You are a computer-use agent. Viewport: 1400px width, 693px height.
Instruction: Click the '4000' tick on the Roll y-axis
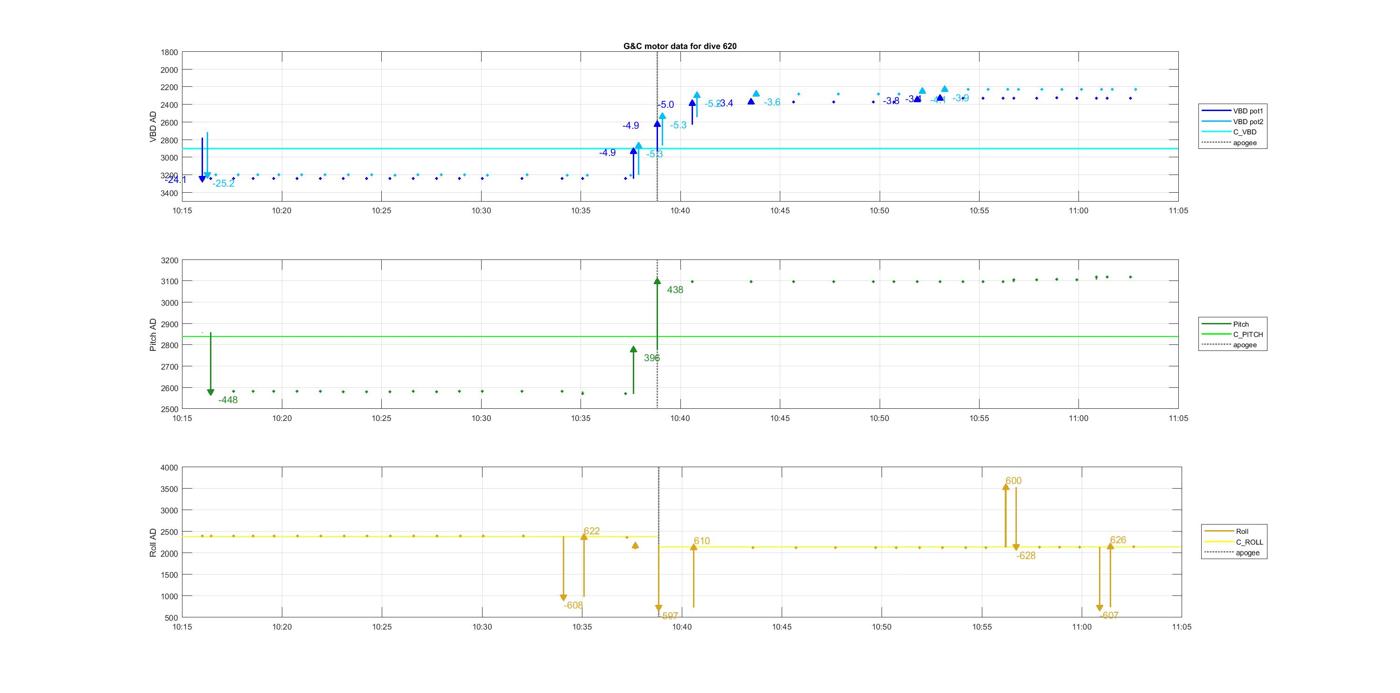[x=170, y=467]
